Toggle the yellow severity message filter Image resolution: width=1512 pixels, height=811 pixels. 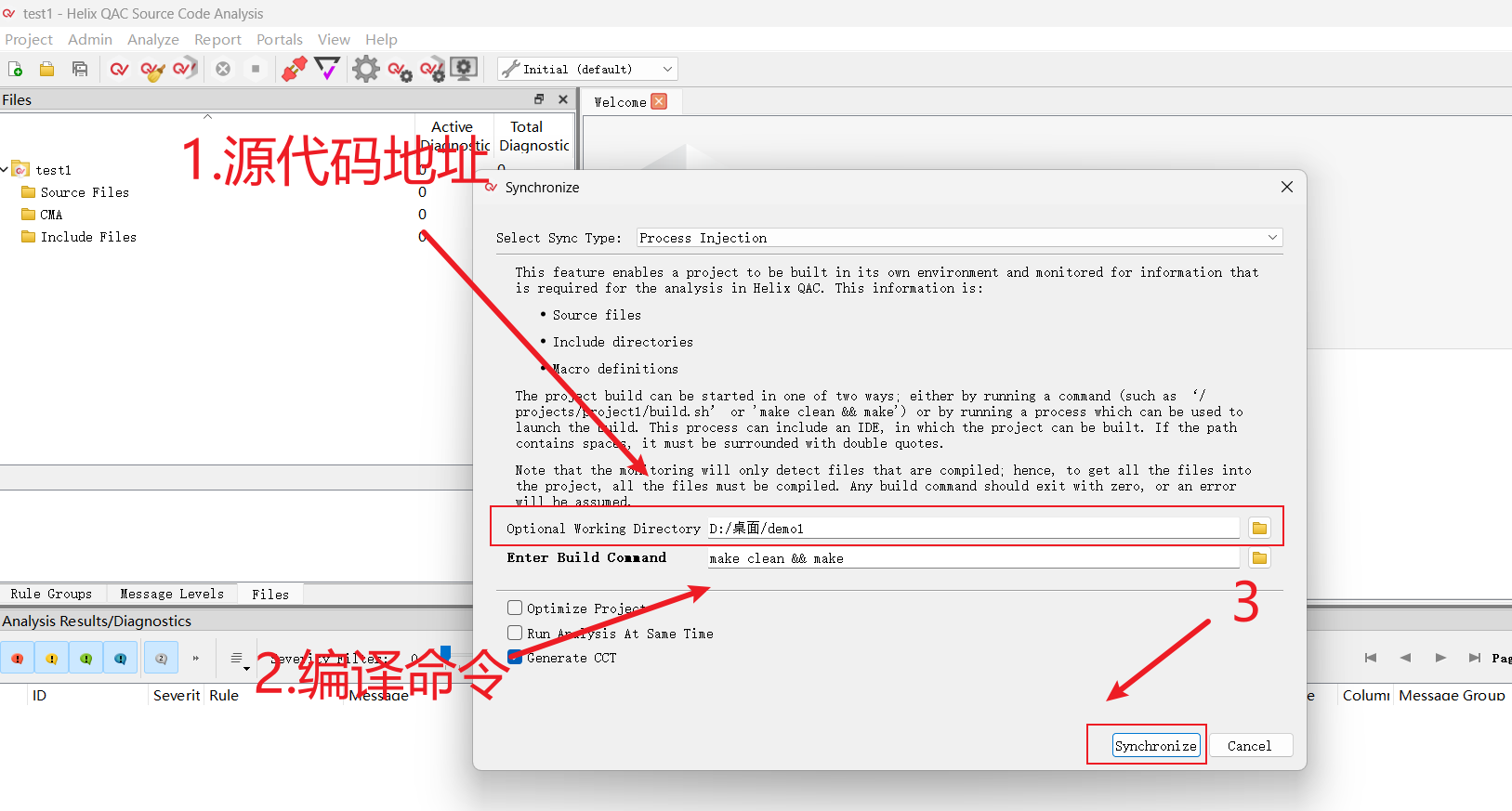click(x=52, y=658)
